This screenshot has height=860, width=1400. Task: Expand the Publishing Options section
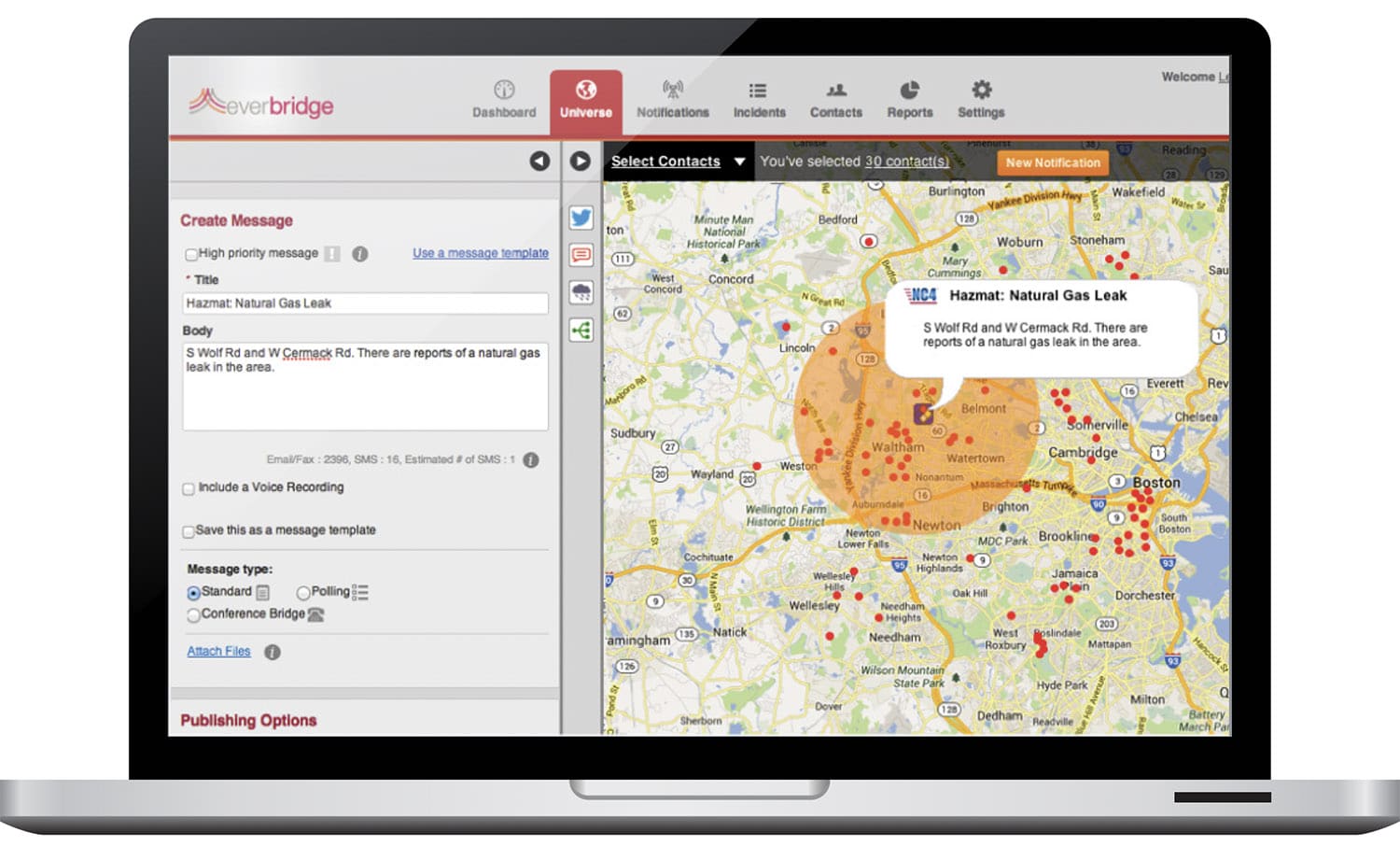(248, 720)
